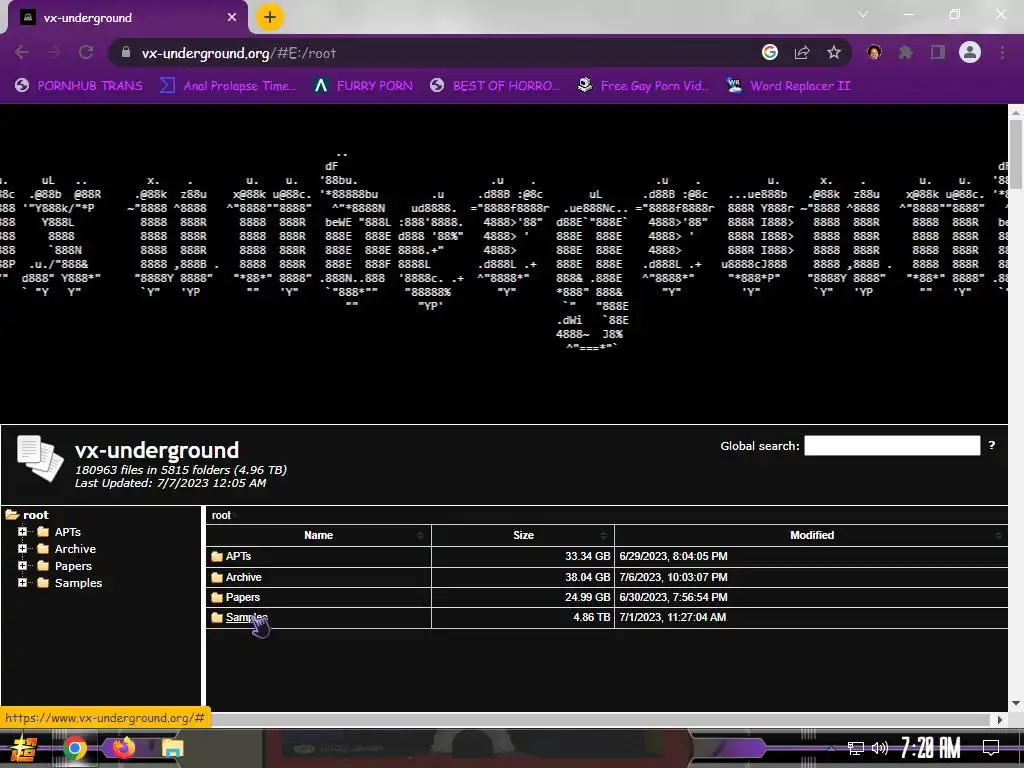Open File Explorer from the taskbar
The height and width of the screenshot is (768, 1024).
pyautogui.click(x=172, y=748)
